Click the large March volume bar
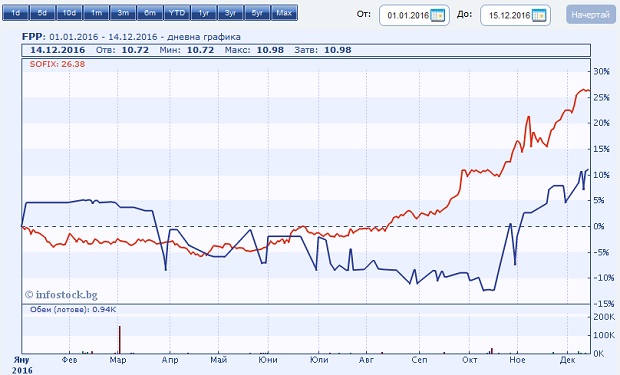Screen dimensions: 620x375 point(120,339)
